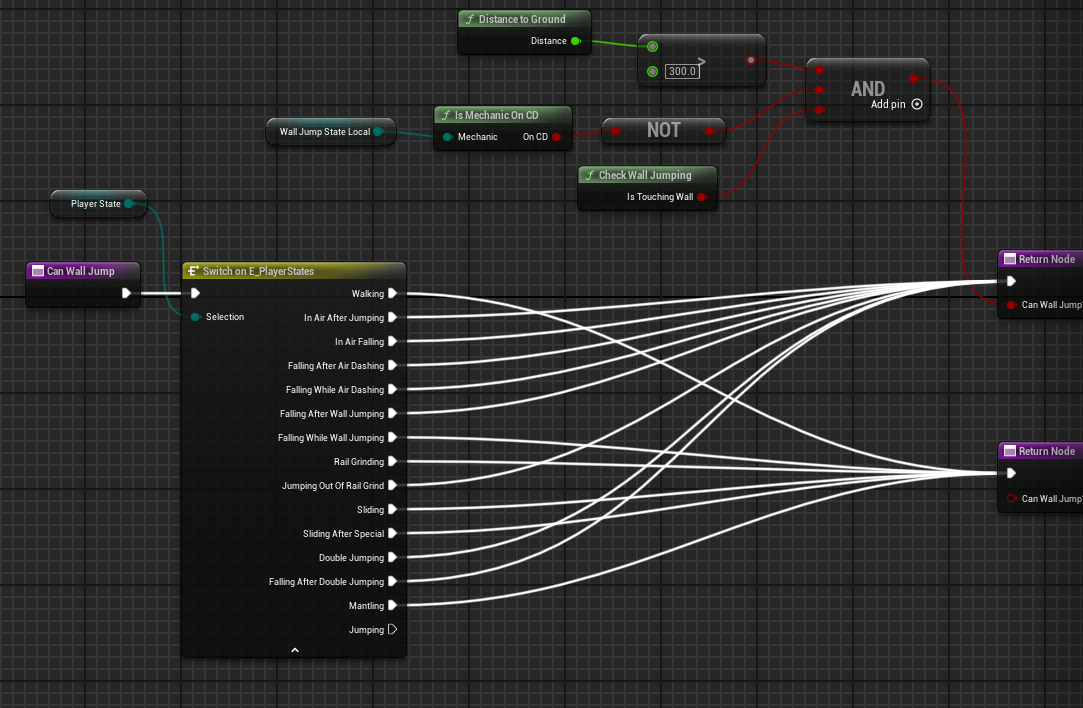Screen dimensions: 1083x708
Task: Click the Selection input pin on Switch node
Action: (195, 317)
